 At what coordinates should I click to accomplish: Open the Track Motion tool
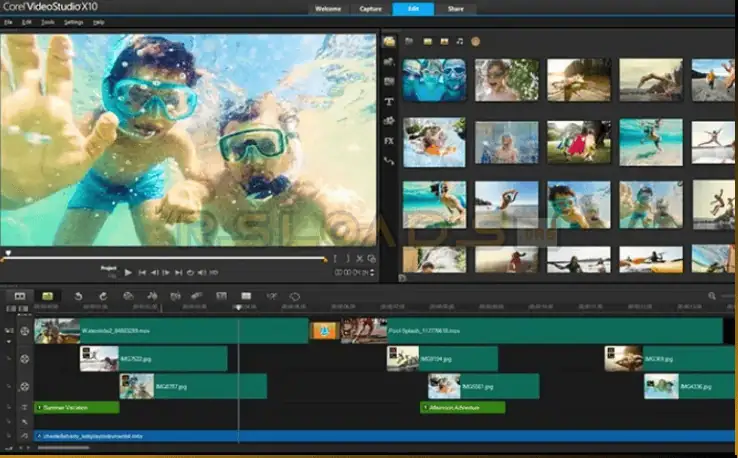[x=197, y=296]
